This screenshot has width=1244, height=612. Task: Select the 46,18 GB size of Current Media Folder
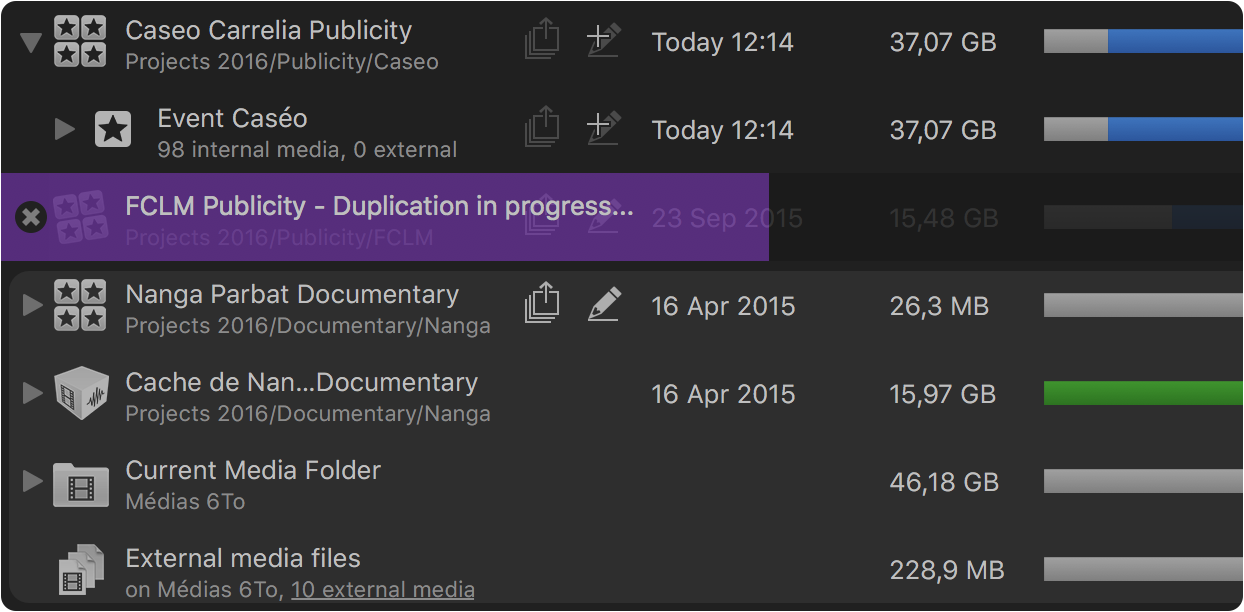click(x=944, y=482)
